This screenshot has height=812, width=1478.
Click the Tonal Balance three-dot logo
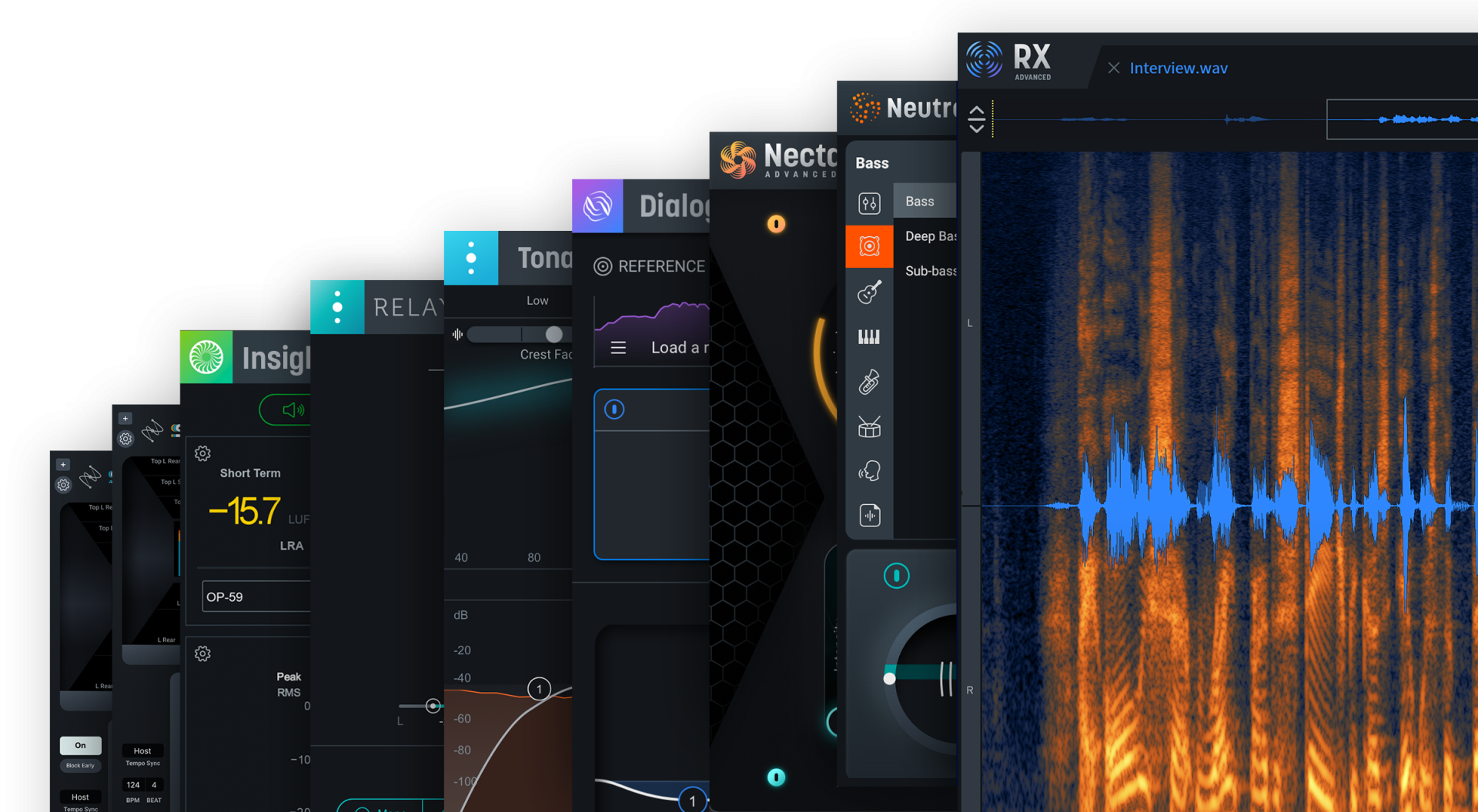471,258
